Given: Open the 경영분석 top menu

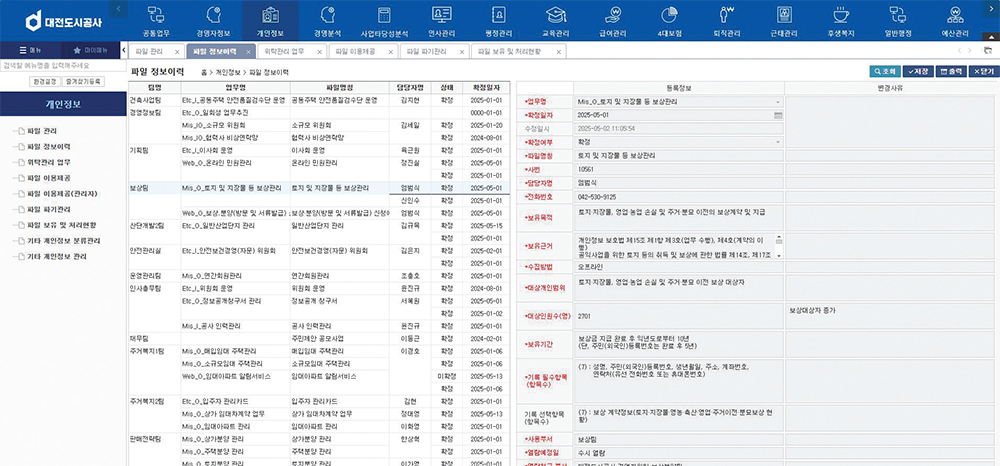Looking at the screenshot, I should pos(327,21).
